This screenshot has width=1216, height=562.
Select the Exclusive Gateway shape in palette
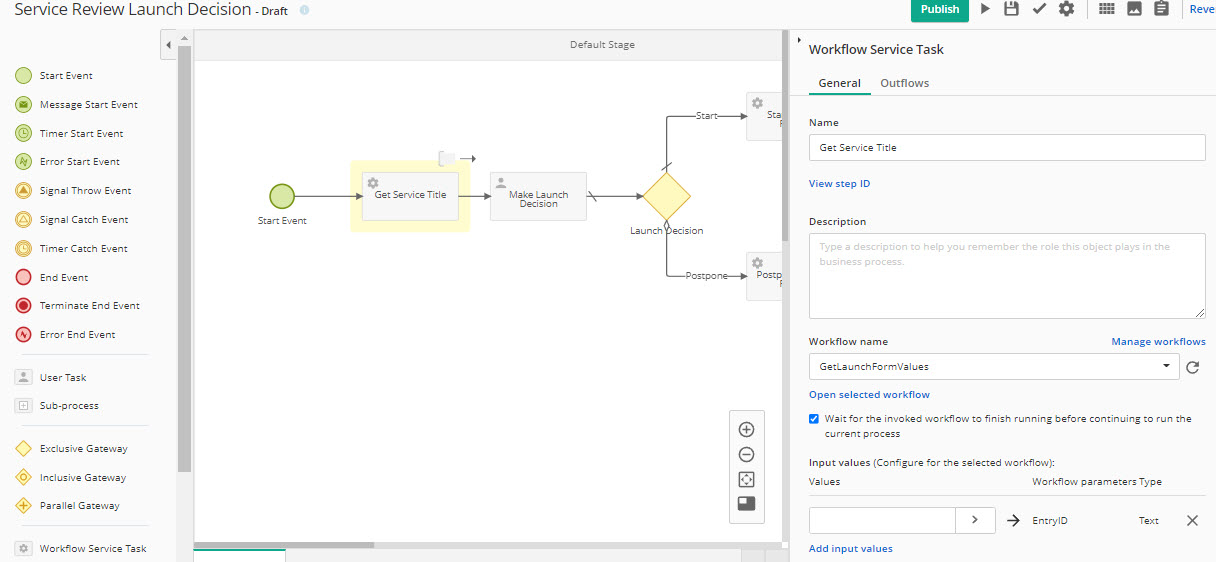(83, 449)
